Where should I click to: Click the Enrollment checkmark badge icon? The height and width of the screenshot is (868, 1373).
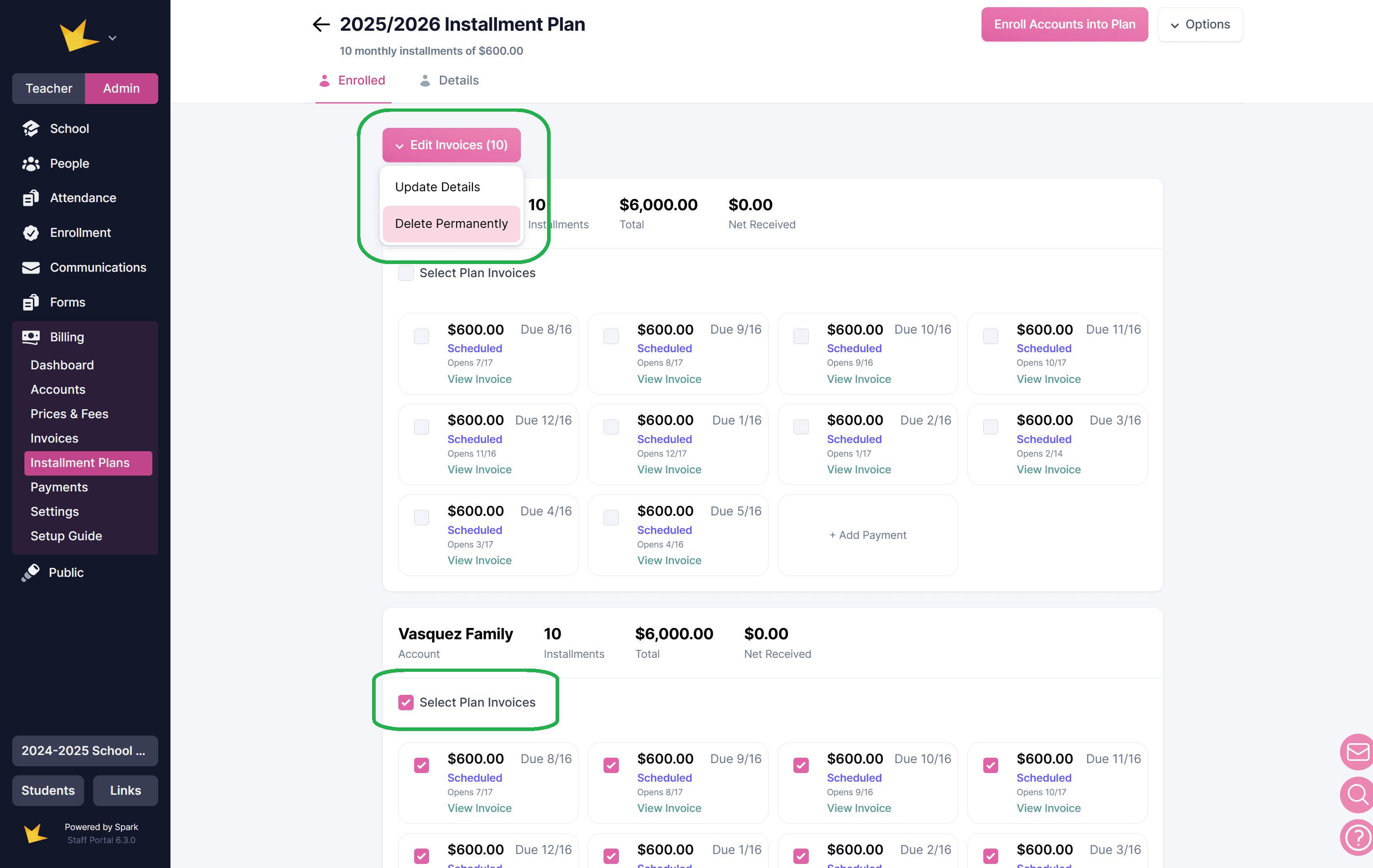pyautogui.click(x=31, y=233)
